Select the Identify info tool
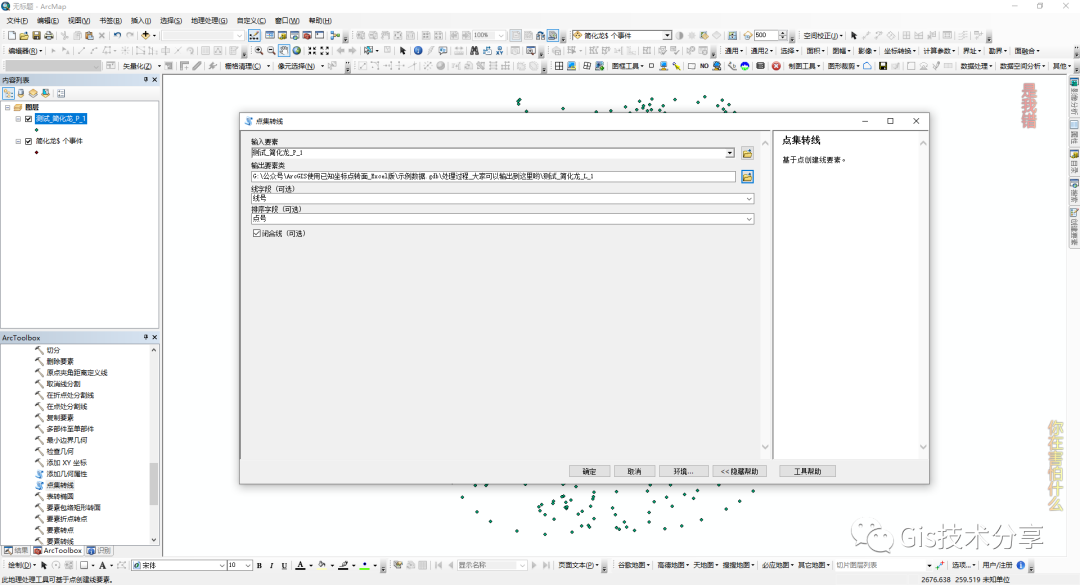Screen dimensions: 1080x585 click(416, 50)
